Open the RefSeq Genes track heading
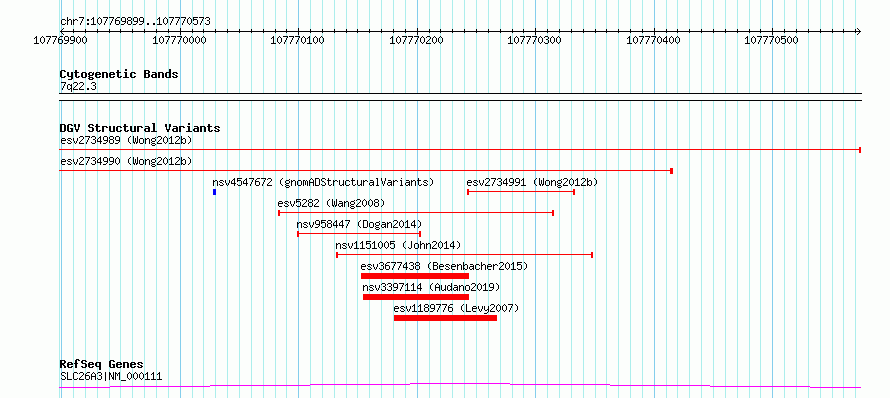This screenshot has width=890, height=398. (x=102, y=365)
